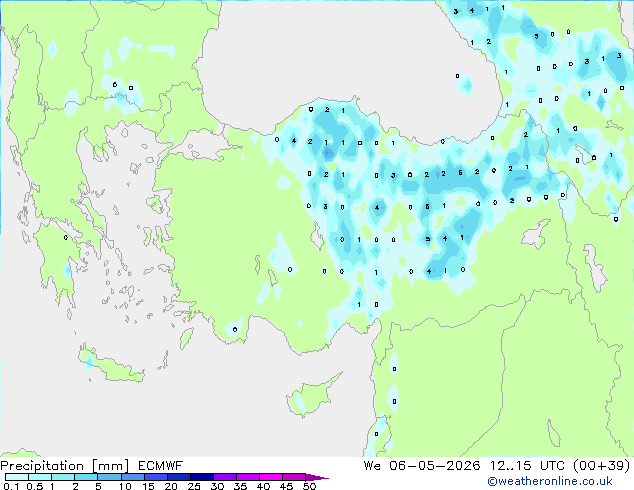634x490 pixels.
Task: Click the '0.1' legend scale label
Action: pos(9,486)
